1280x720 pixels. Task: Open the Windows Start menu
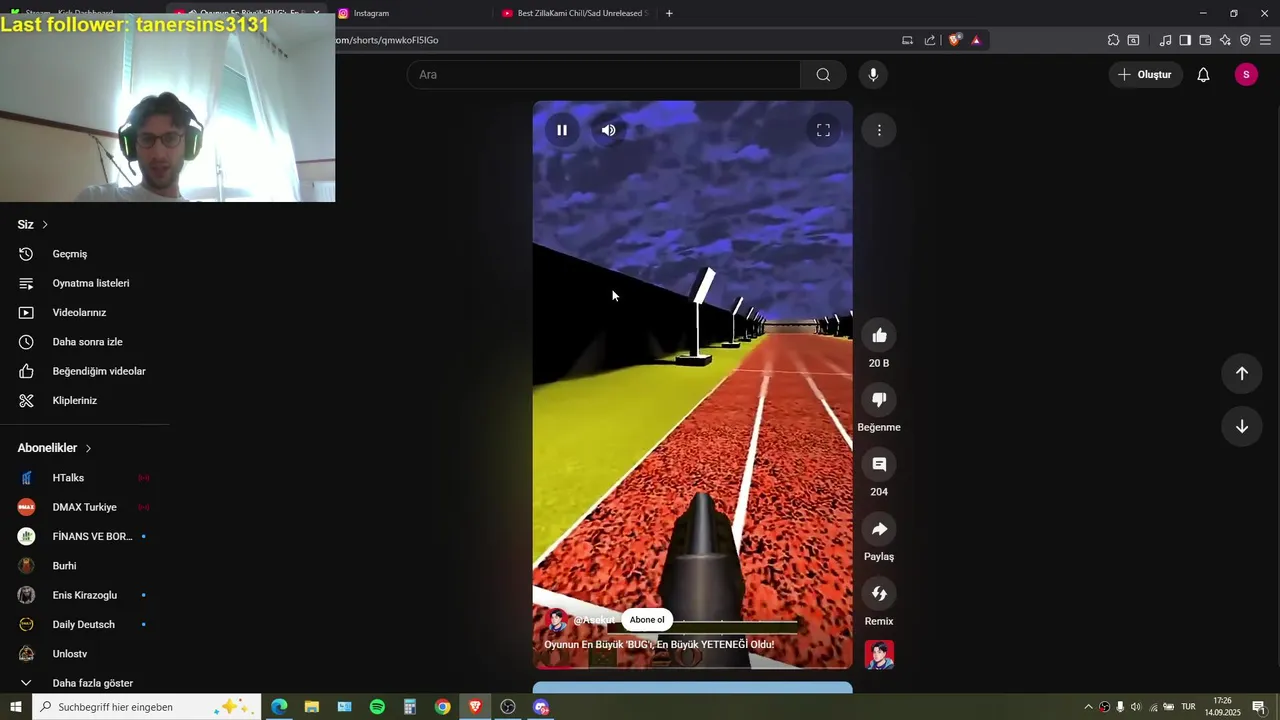[x=15, y=707]
